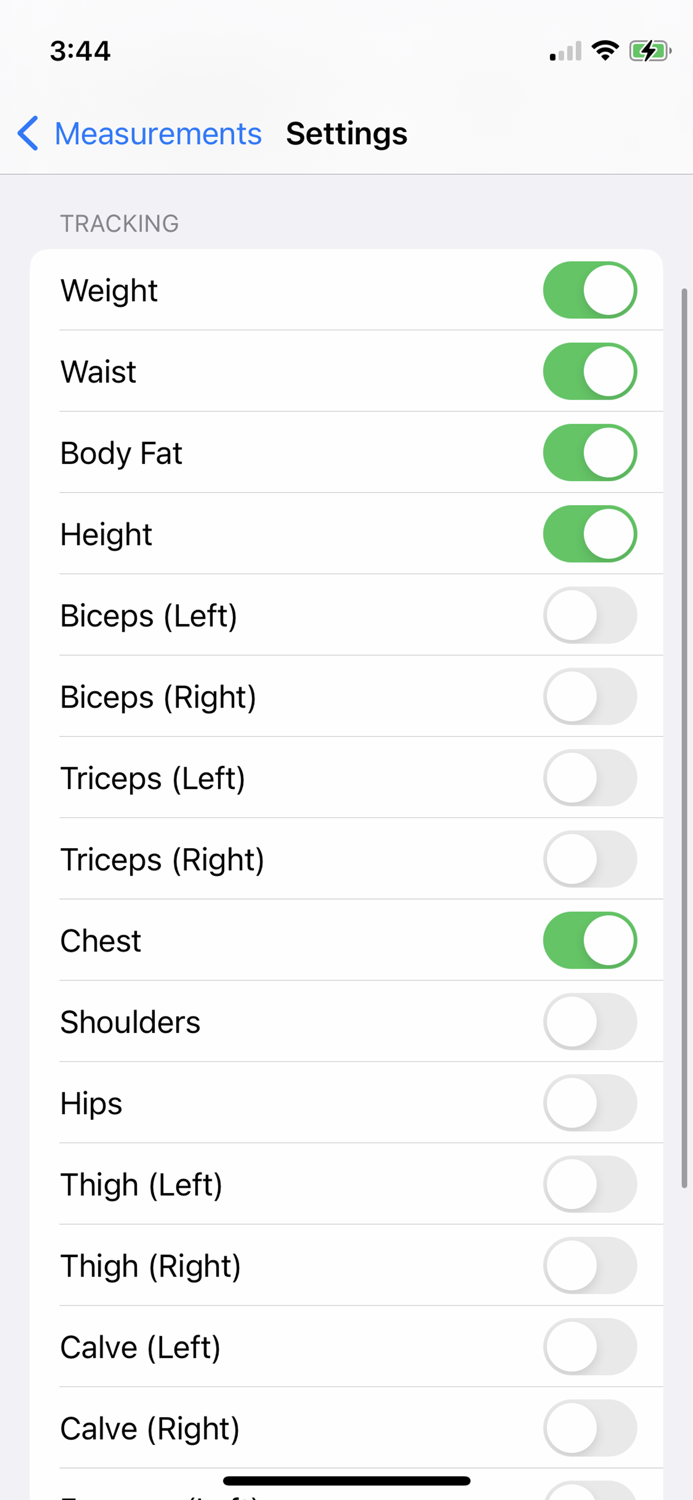Enable Thigh (Right) tracking
The image size is (693, 1500).
(x=590, y=1265)
